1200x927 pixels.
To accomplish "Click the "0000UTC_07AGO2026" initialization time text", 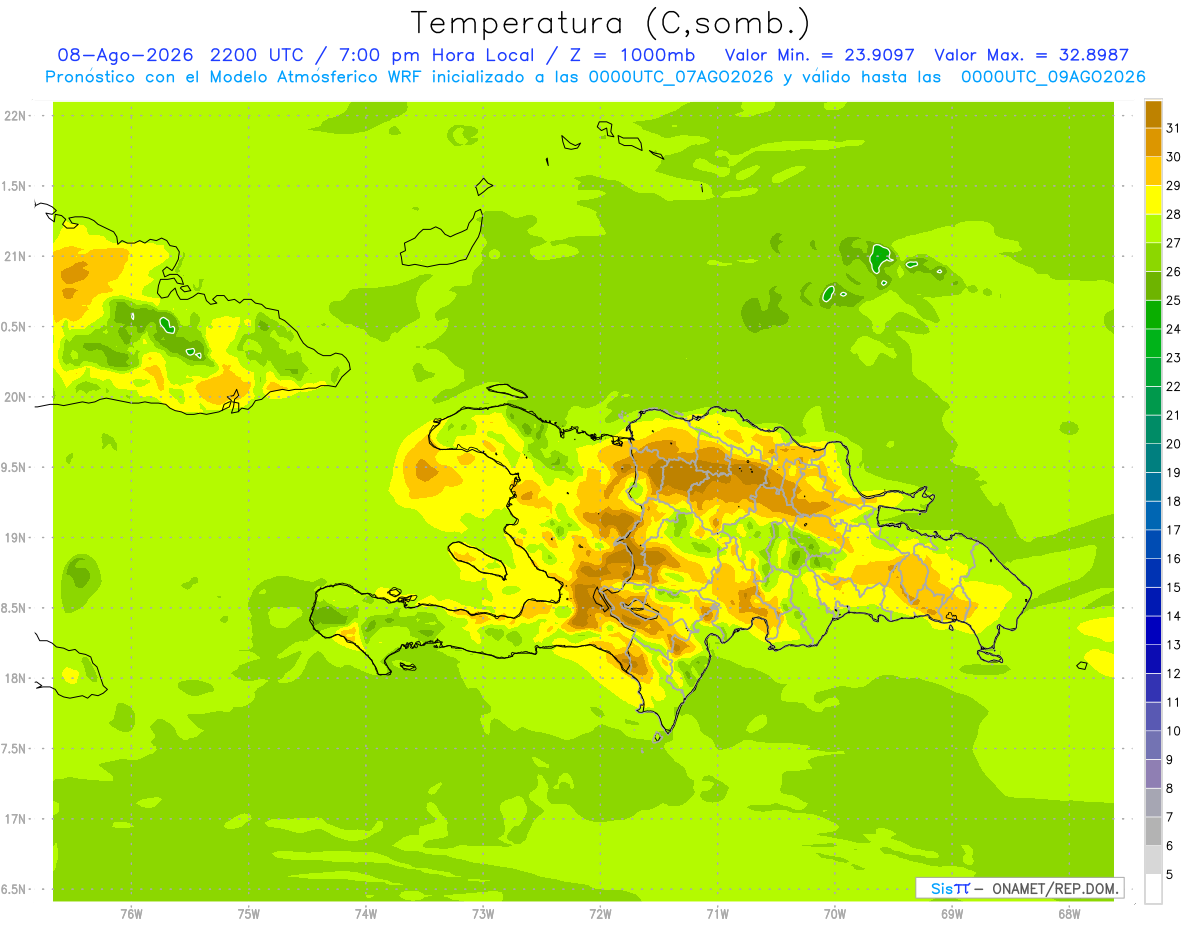I will (x=681, y=77).
